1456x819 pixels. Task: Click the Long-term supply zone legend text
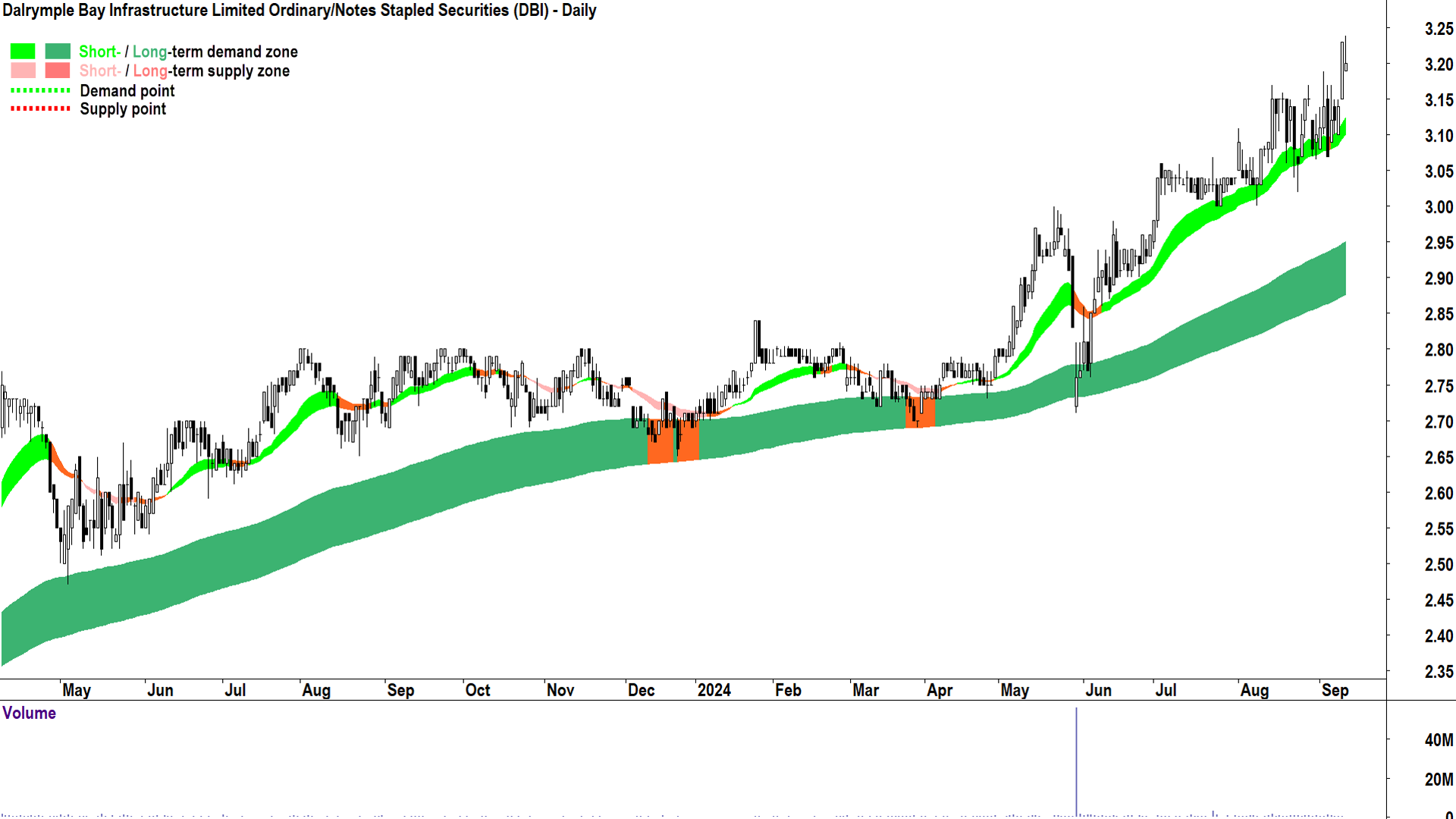pyautogui.click(x=211, y=71)
